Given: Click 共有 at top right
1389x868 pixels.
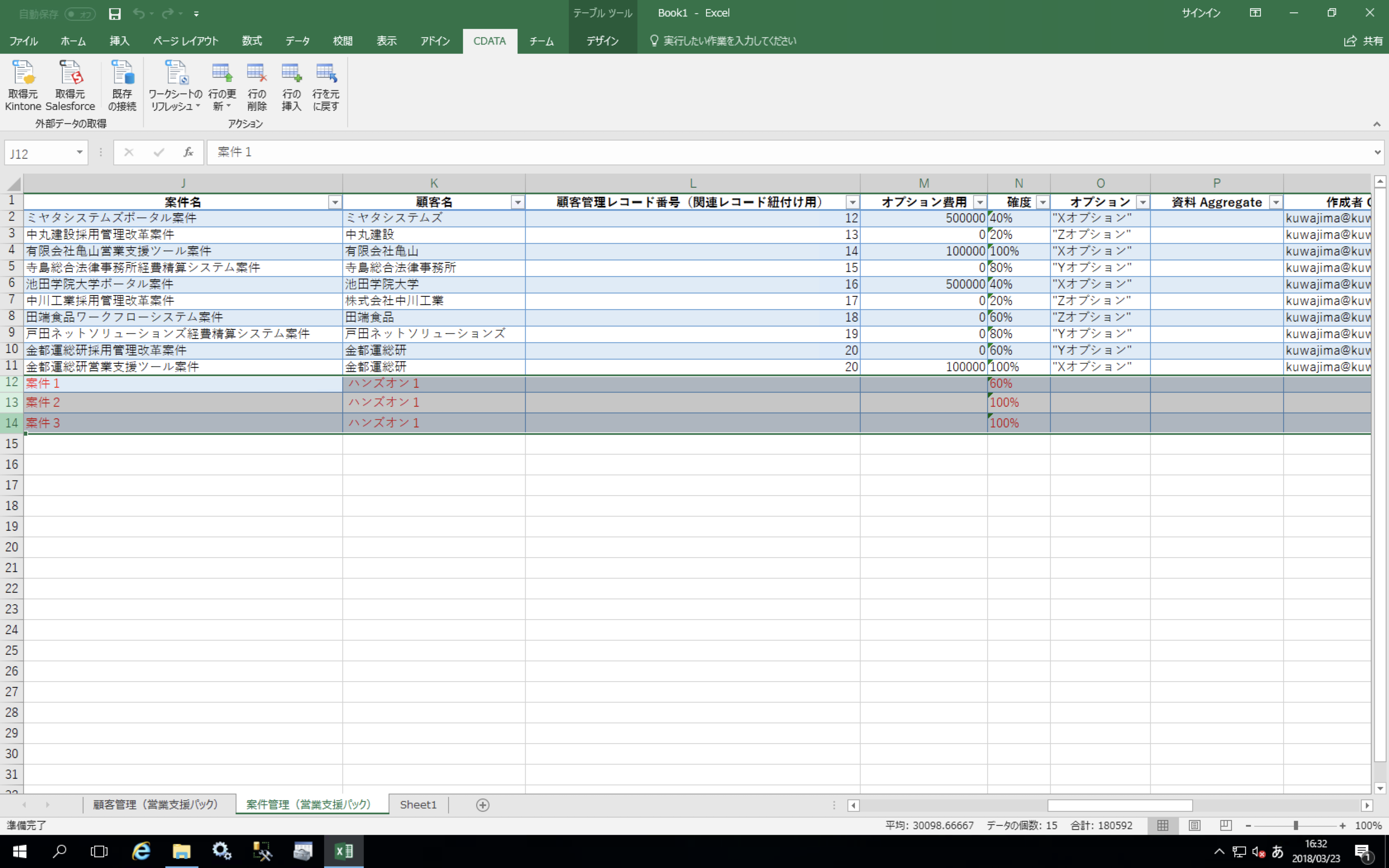Looking at the screenshot, I should click(1364, 40).
